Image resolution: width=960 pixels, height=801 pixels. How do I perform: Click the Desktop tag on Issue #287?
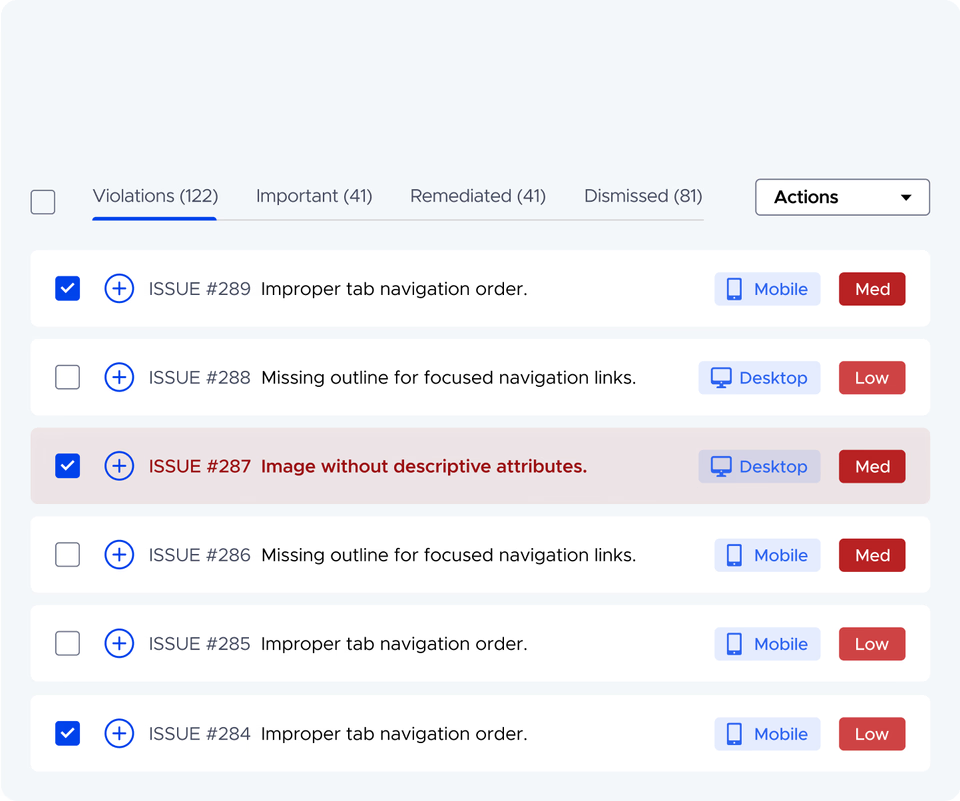(x=759, y=467)
